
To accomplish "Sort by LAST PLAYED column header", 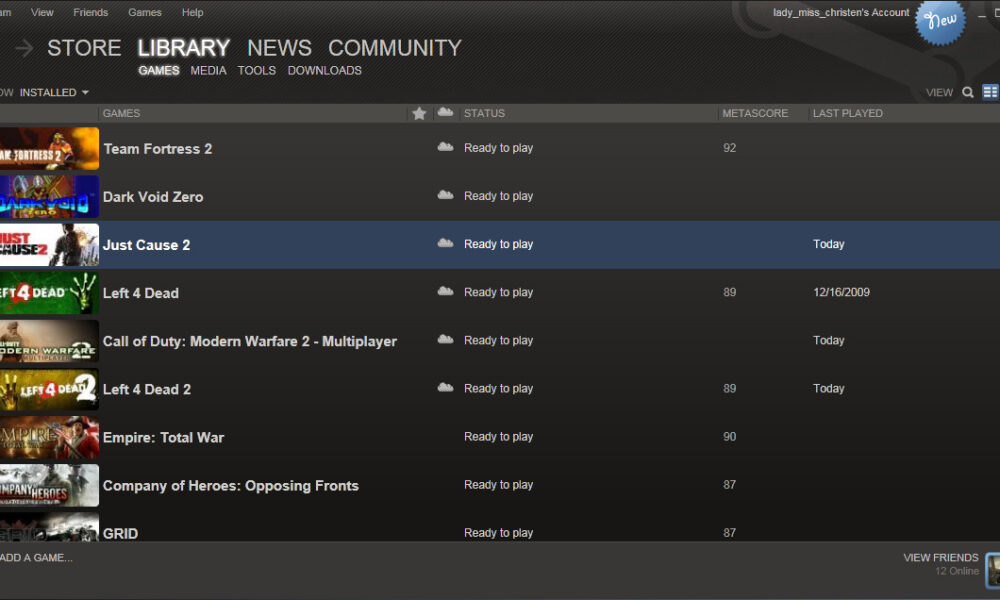I will [848, 113].
